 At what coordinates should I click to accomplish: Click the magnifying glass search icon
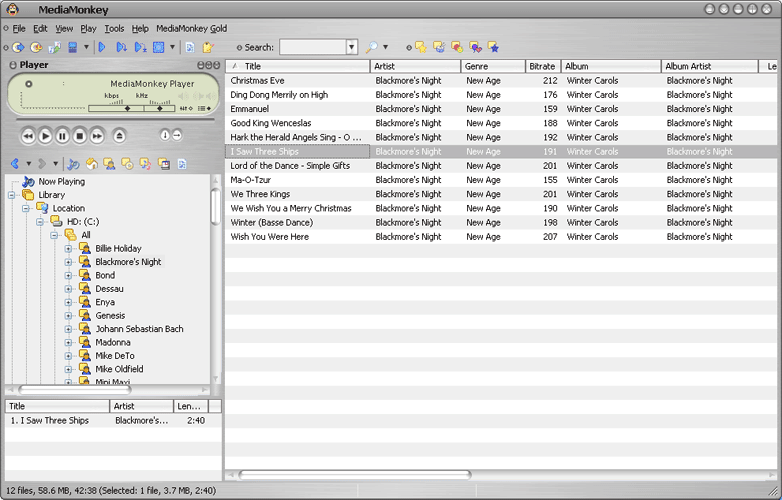(371, 47)
